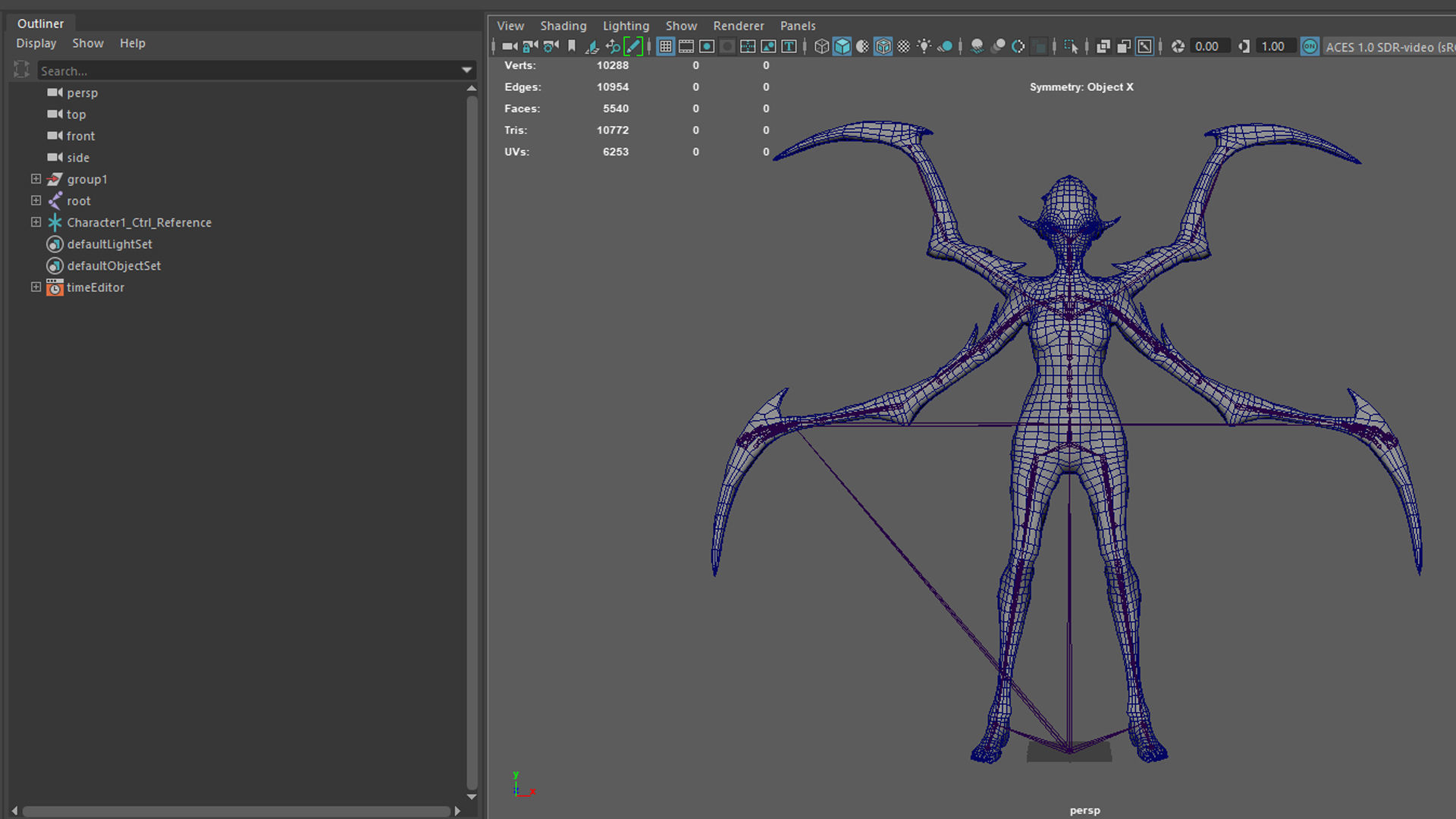
Task: Toggle the Resolution Gate display
Action: click(x=707, y=46)
